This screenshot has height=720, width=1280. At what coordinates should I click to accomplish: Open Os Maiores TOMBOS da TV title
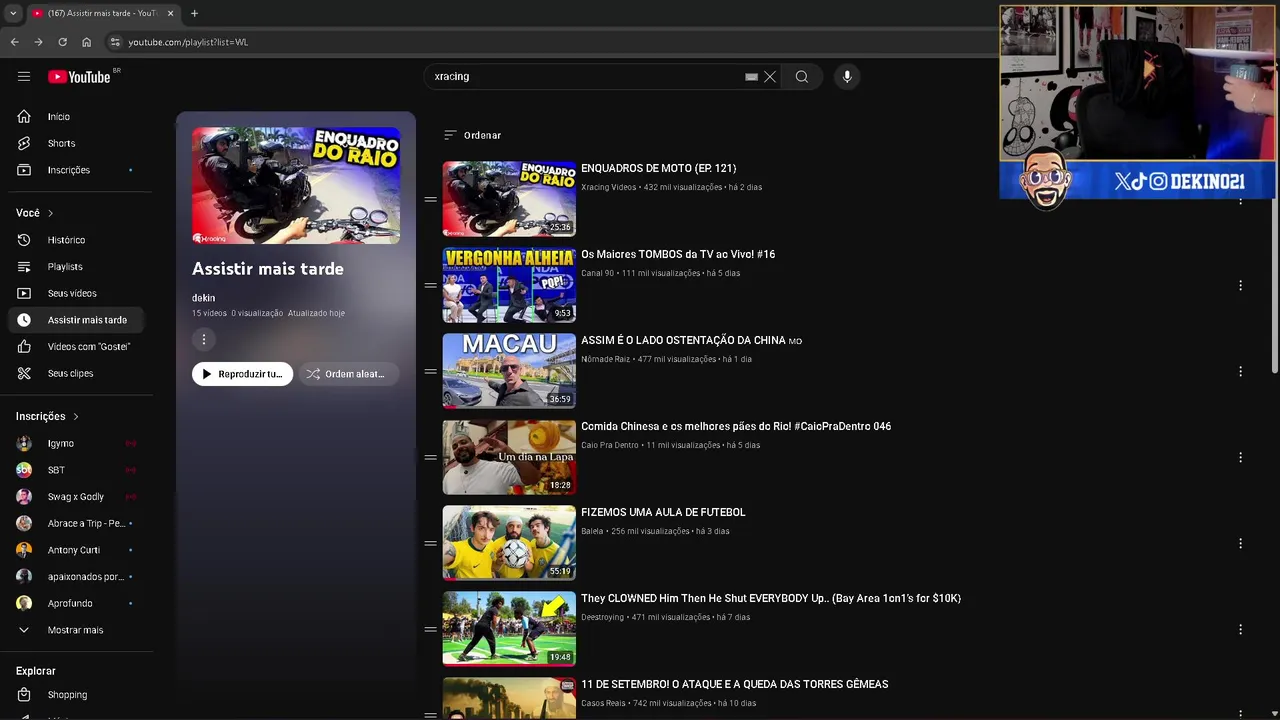click(678, 254)
